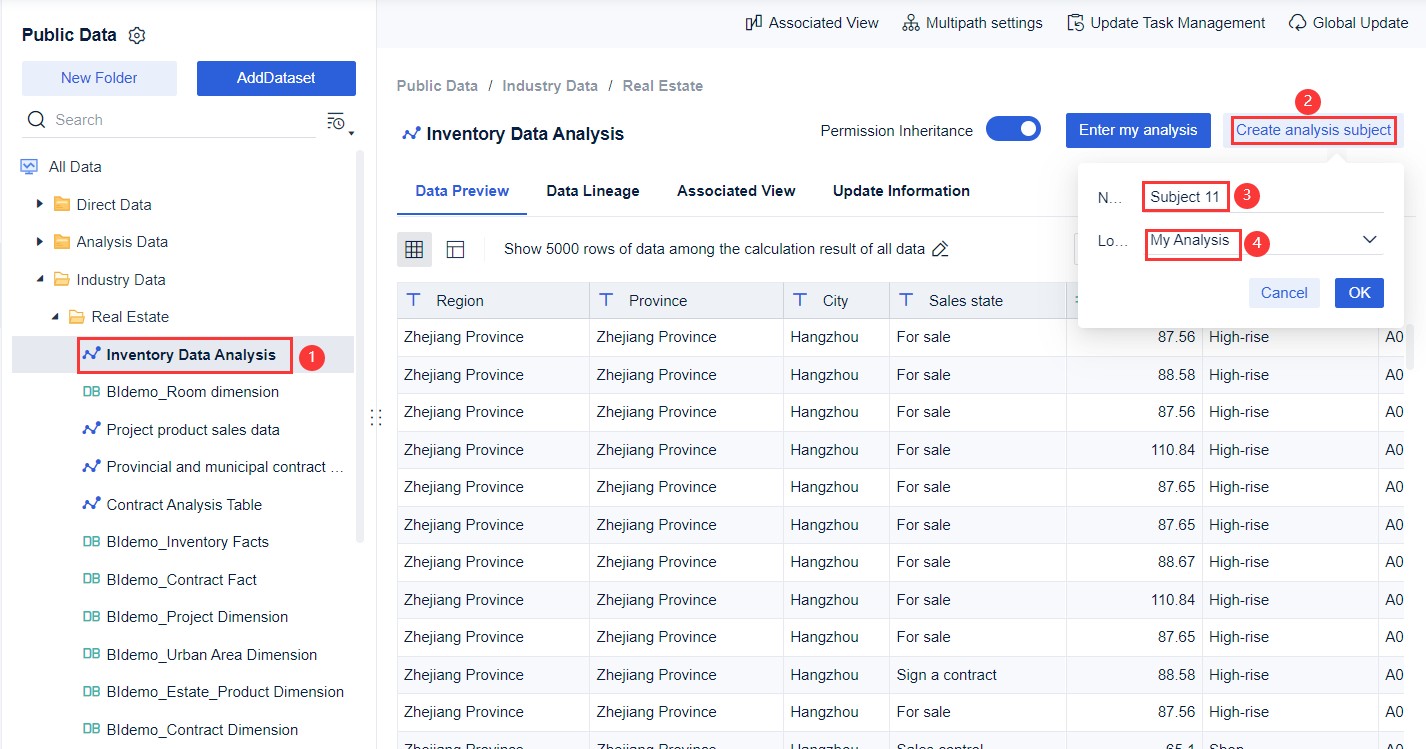Click the Region column type indicator

point(415,299)
